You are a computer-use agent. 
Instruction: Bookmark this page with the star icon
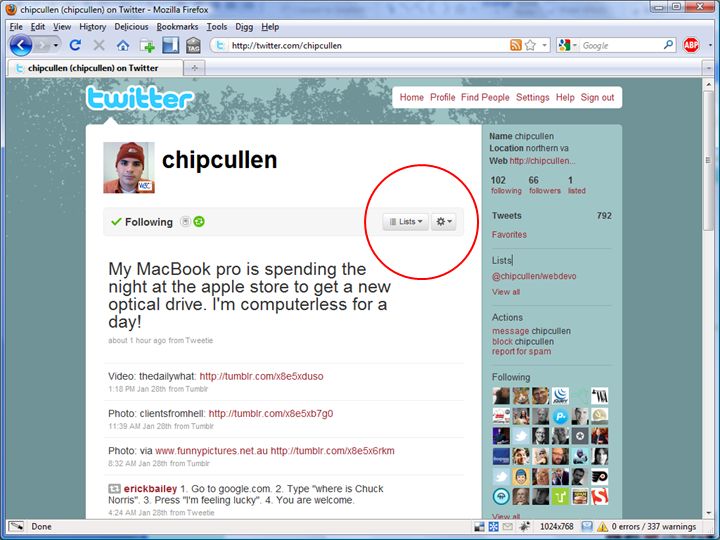(530, 45)
